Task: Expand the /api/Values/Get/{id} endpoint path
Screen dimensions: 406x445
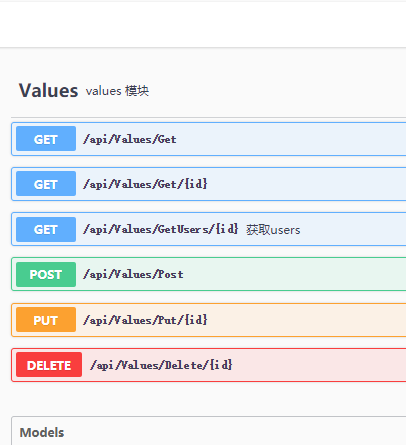Action: pos(145,184)
